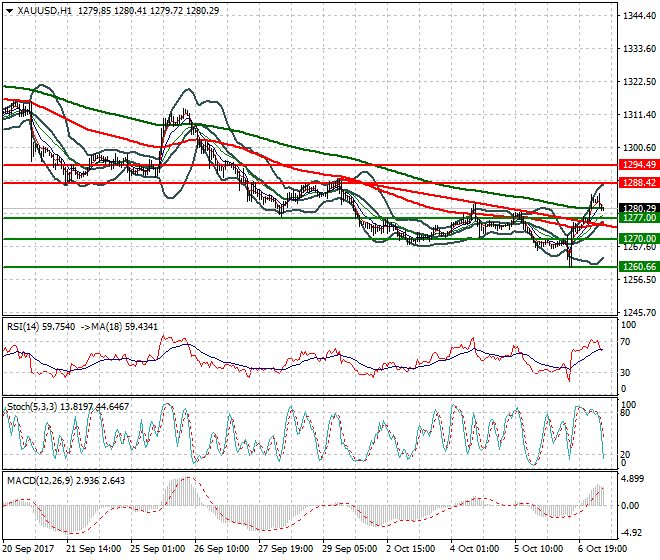Select the MACD 4.899 scale value

point(633,479)
